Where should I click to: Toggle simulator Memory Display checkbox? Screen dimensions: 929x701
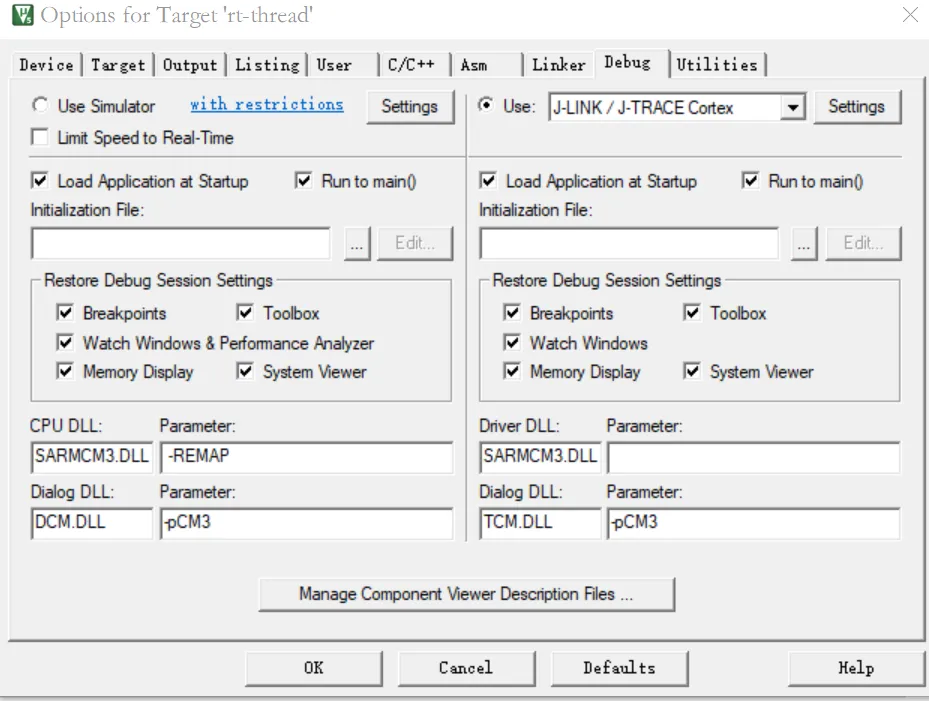[65, 371]
